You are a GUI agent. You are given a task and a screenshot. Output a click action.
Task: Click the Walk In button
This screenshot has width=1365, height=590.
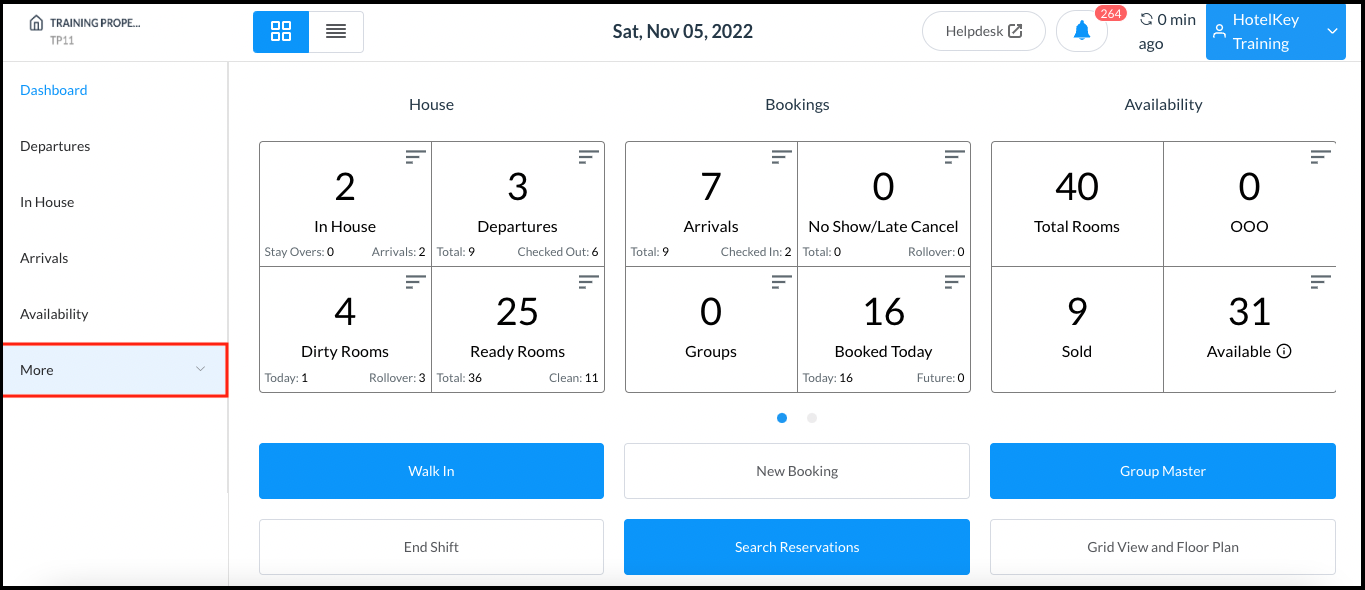tap(430, 470)
